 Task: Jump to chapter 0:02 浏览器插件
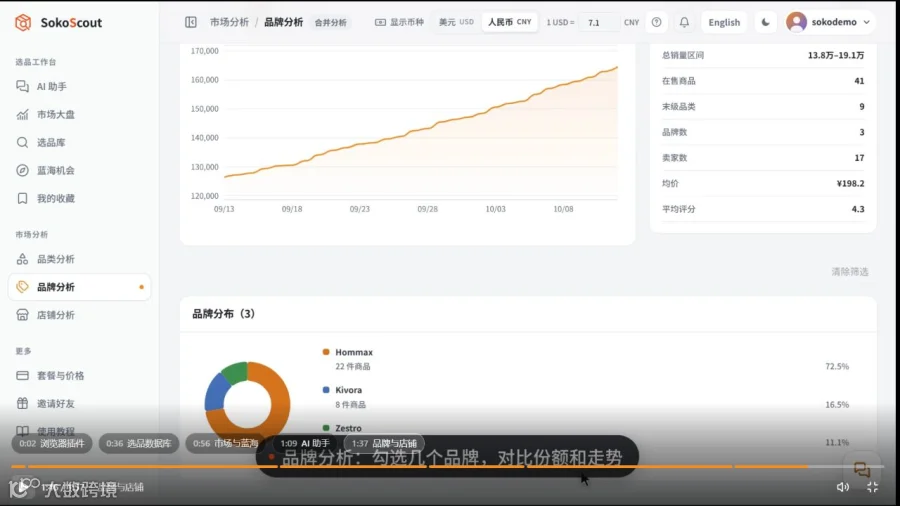[52, 443]
